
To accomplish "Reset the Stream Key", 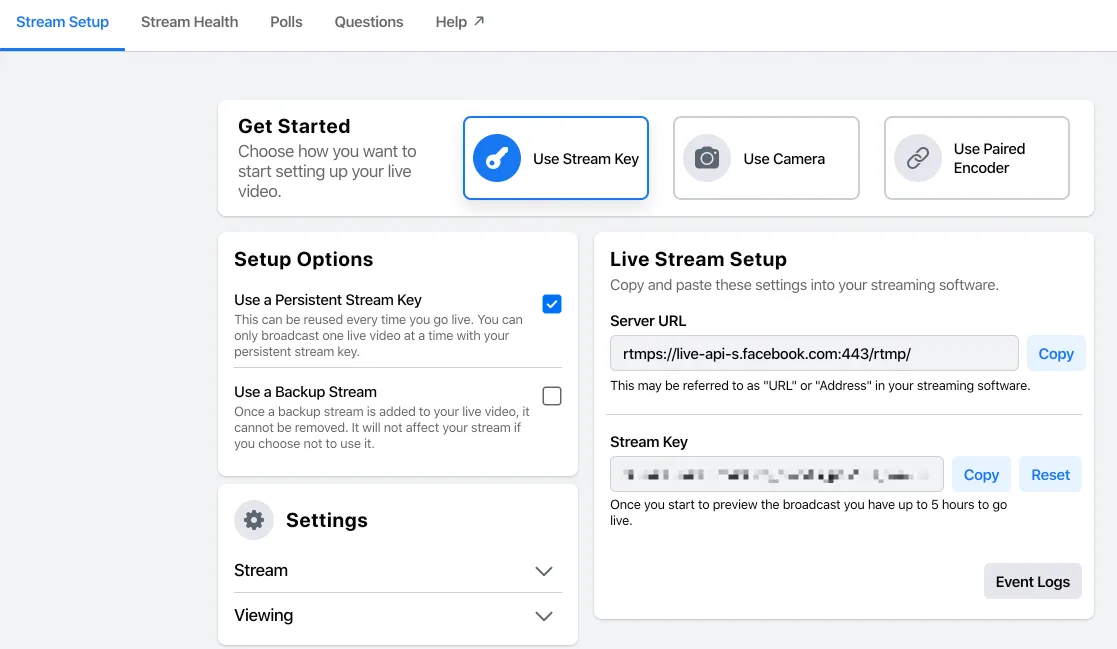I will click(x=1050, y=474).
